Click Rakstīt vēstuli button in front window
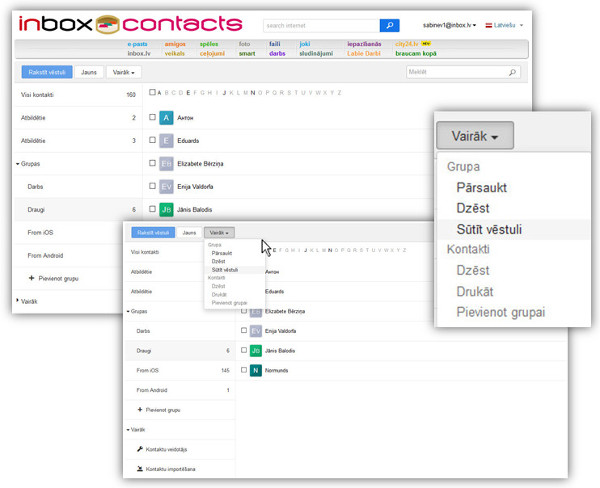This screenshot has height=488, width=600. (x=153, y=232)
